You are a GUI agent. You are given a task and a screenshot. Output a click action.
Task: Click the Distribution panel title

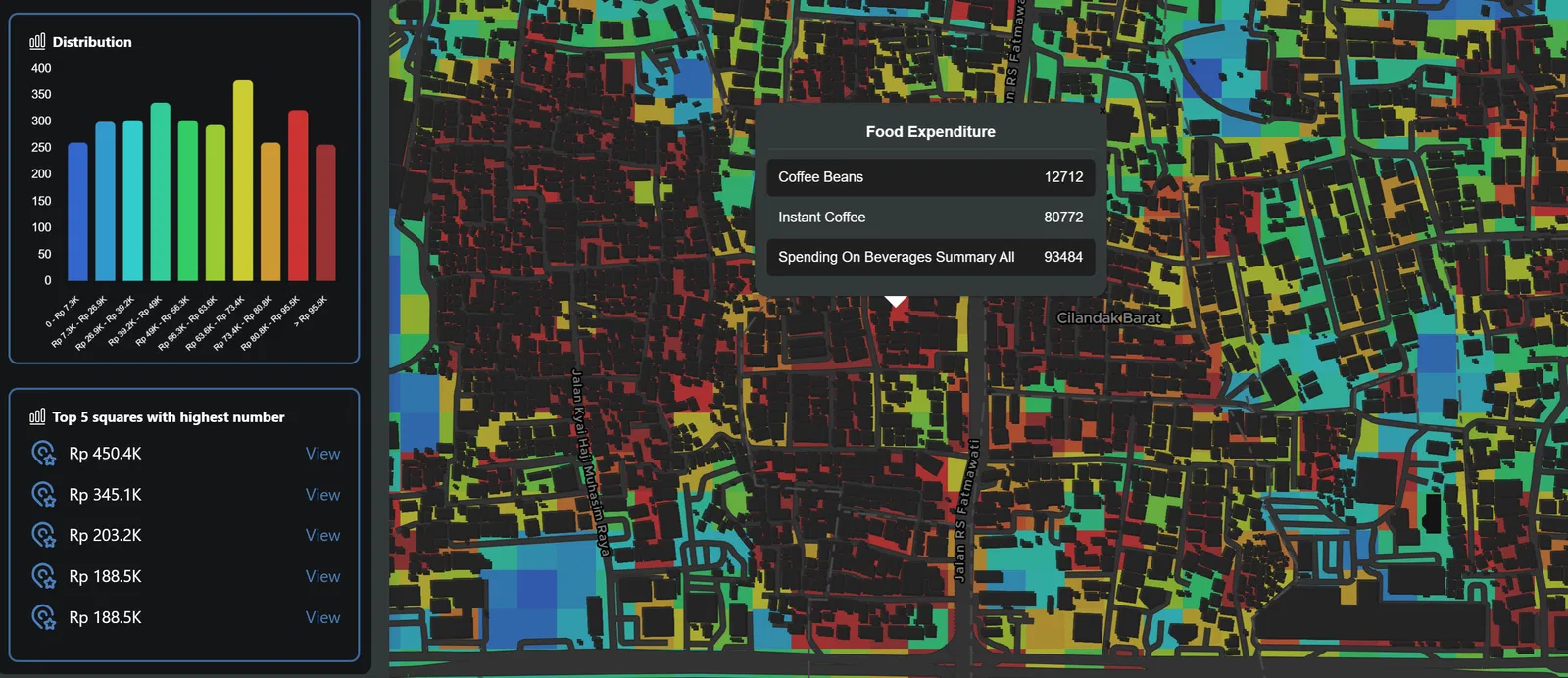point(92,42)
